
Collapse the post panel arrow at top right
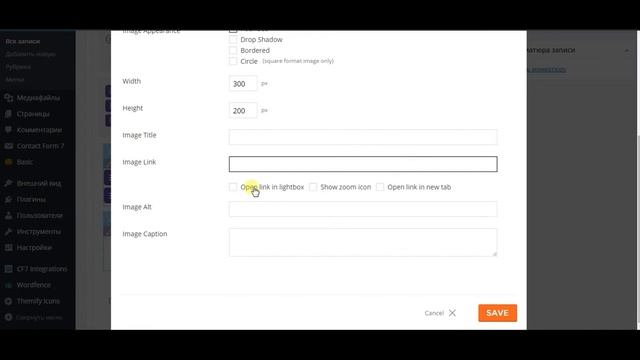click(x=627, y=50)
